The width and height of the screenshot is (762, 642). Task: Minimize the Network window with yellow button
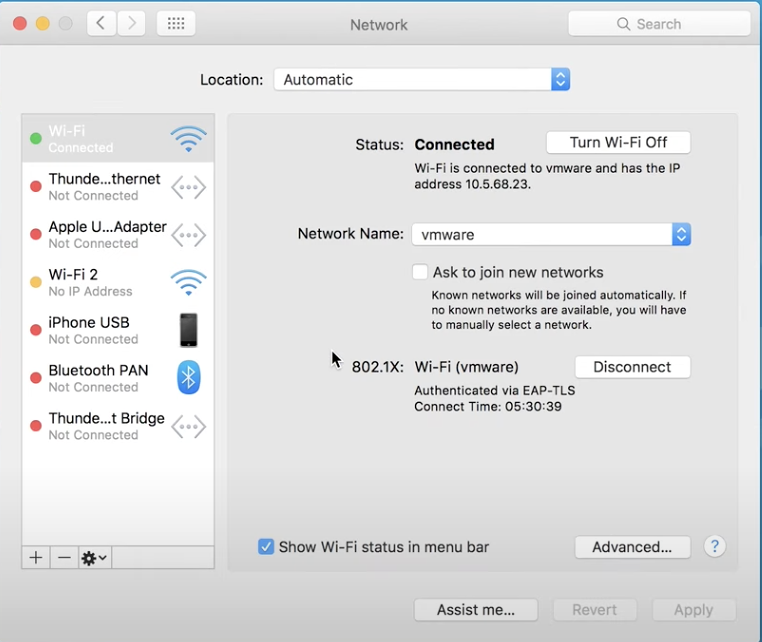coord(43,23)
